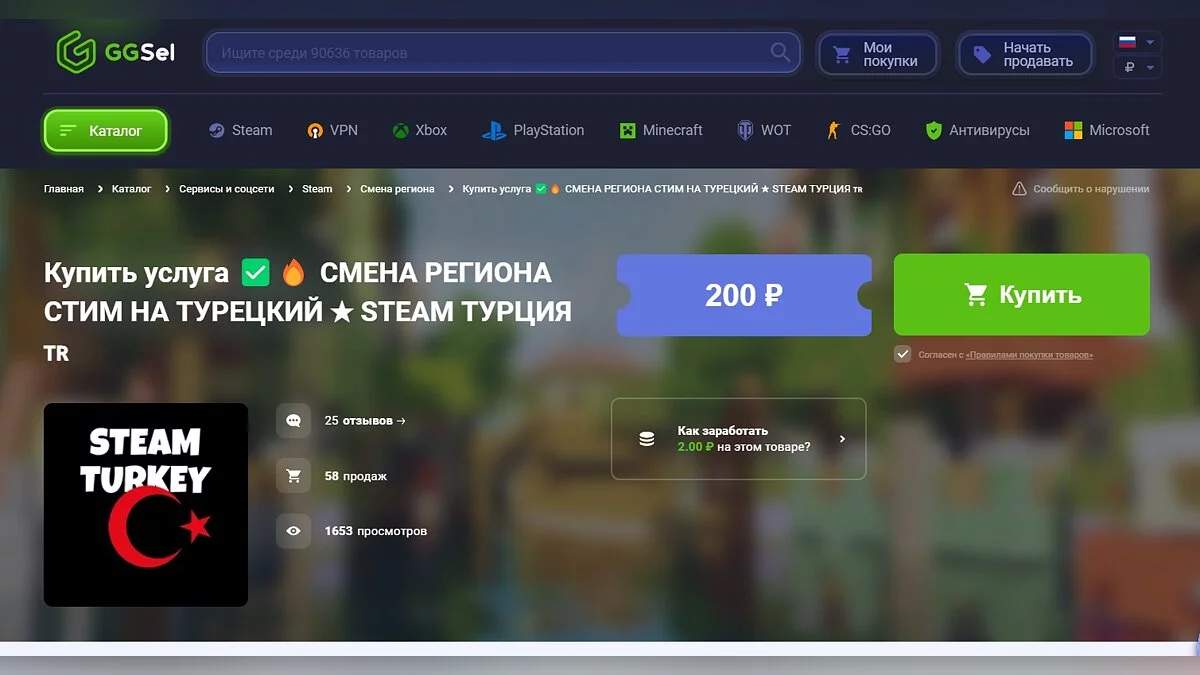This screenshot has width=1200, height=675.
Task: Focus the product search field
Action: tap(503, 52)
